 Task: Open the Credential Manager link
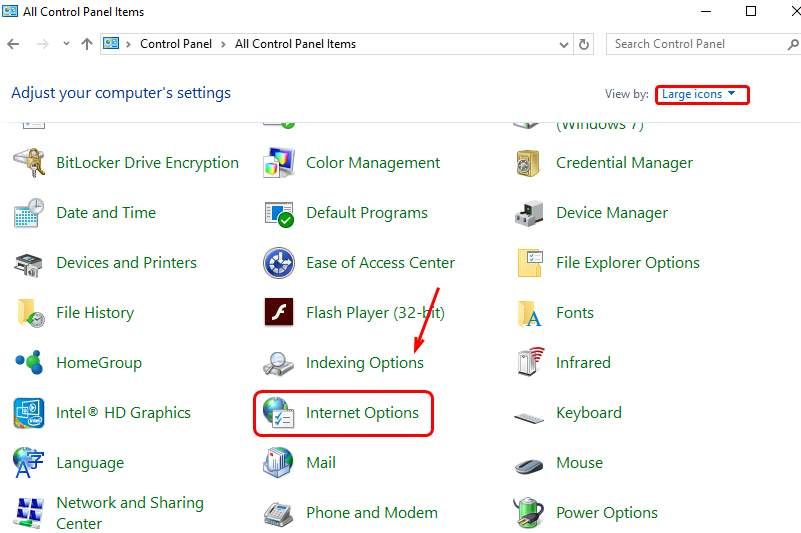tap(624, 163)
